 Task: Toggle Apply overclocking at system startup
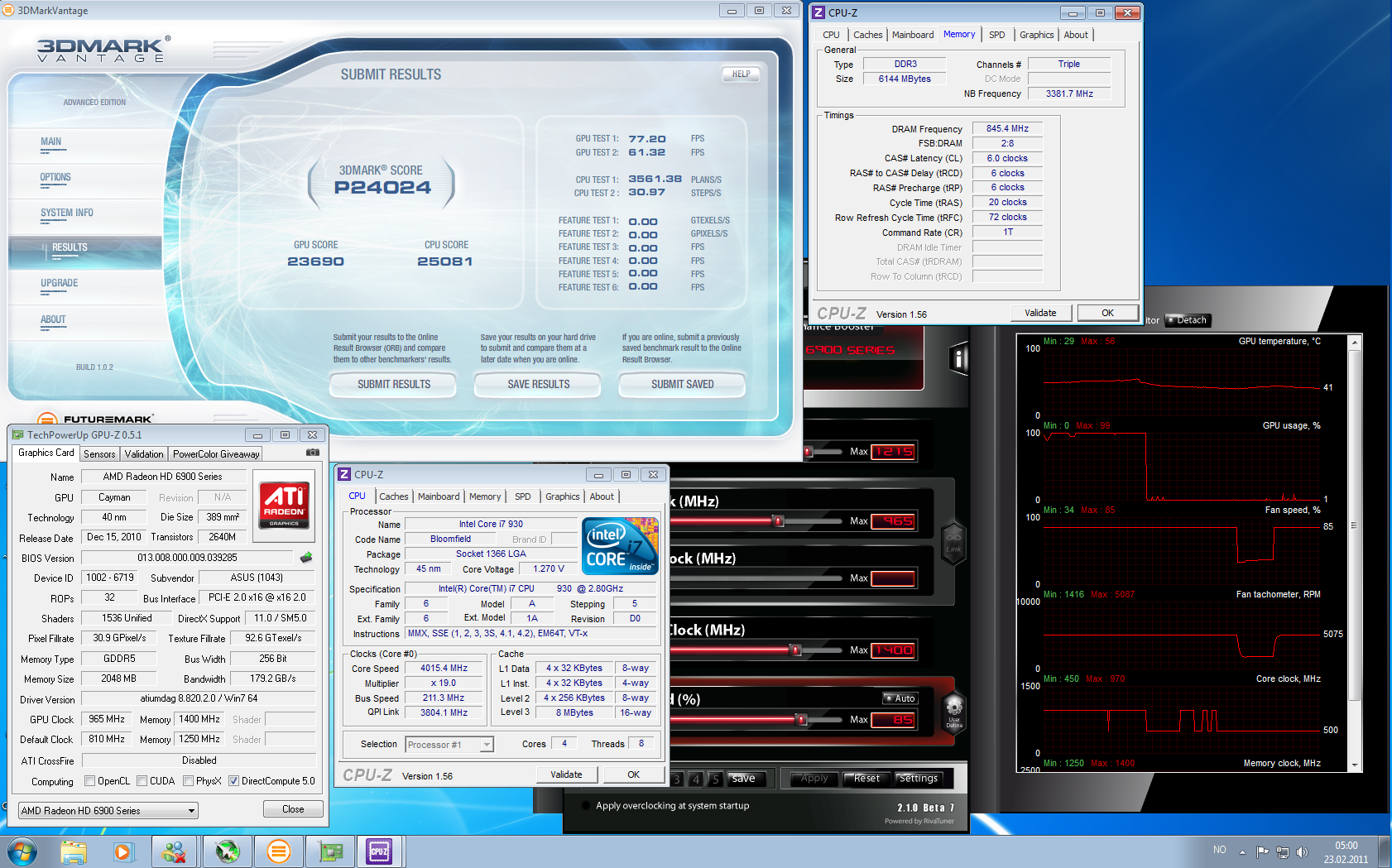tap(587, 805)
